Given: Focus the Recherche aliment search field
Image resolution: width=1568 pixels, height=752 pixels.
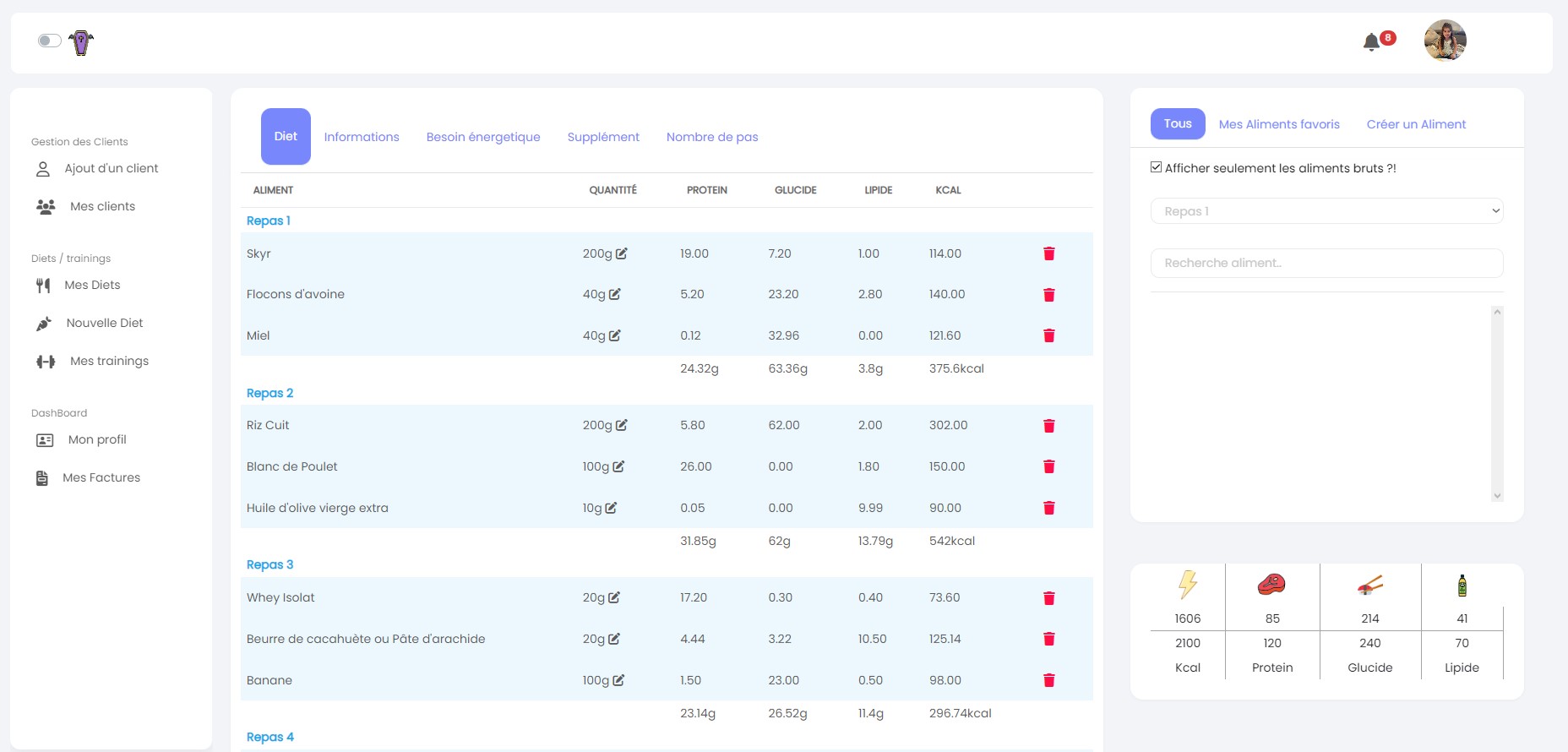Looking at the screenshot, I should [1326, 263].
